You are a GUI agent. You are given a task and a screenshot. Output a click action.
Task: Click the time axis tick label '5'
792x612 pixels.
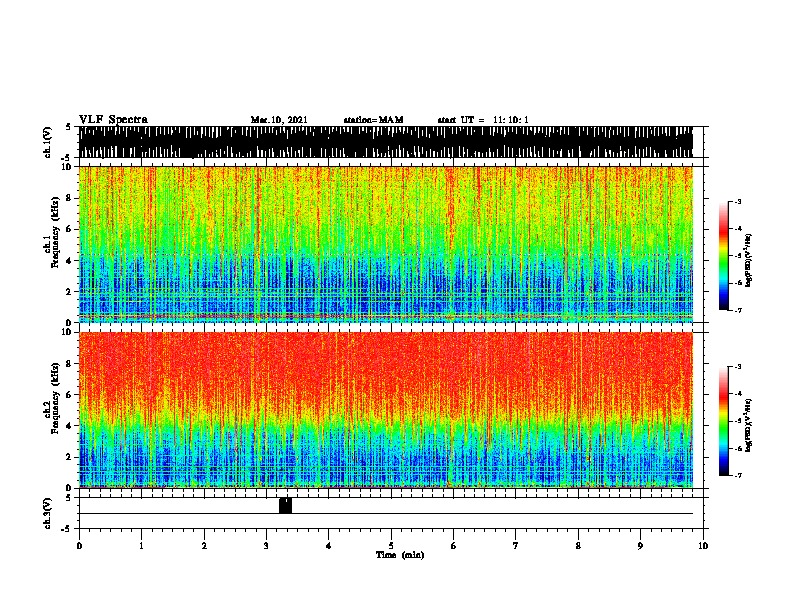391,545
